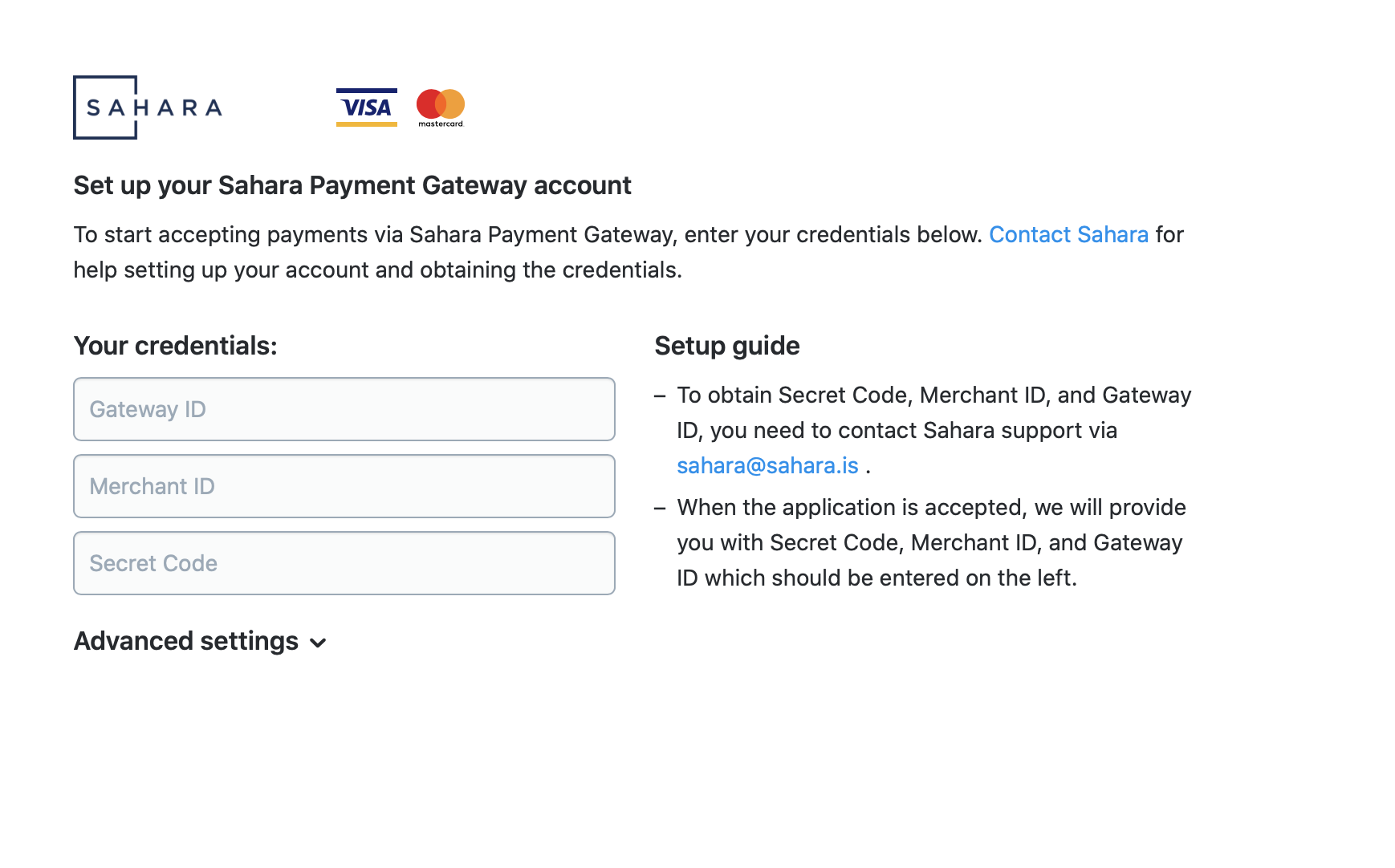Click the dash before "To obtain Secret Code"
This screenshot has height=868, width=1395.
click(x=660, y=395)
